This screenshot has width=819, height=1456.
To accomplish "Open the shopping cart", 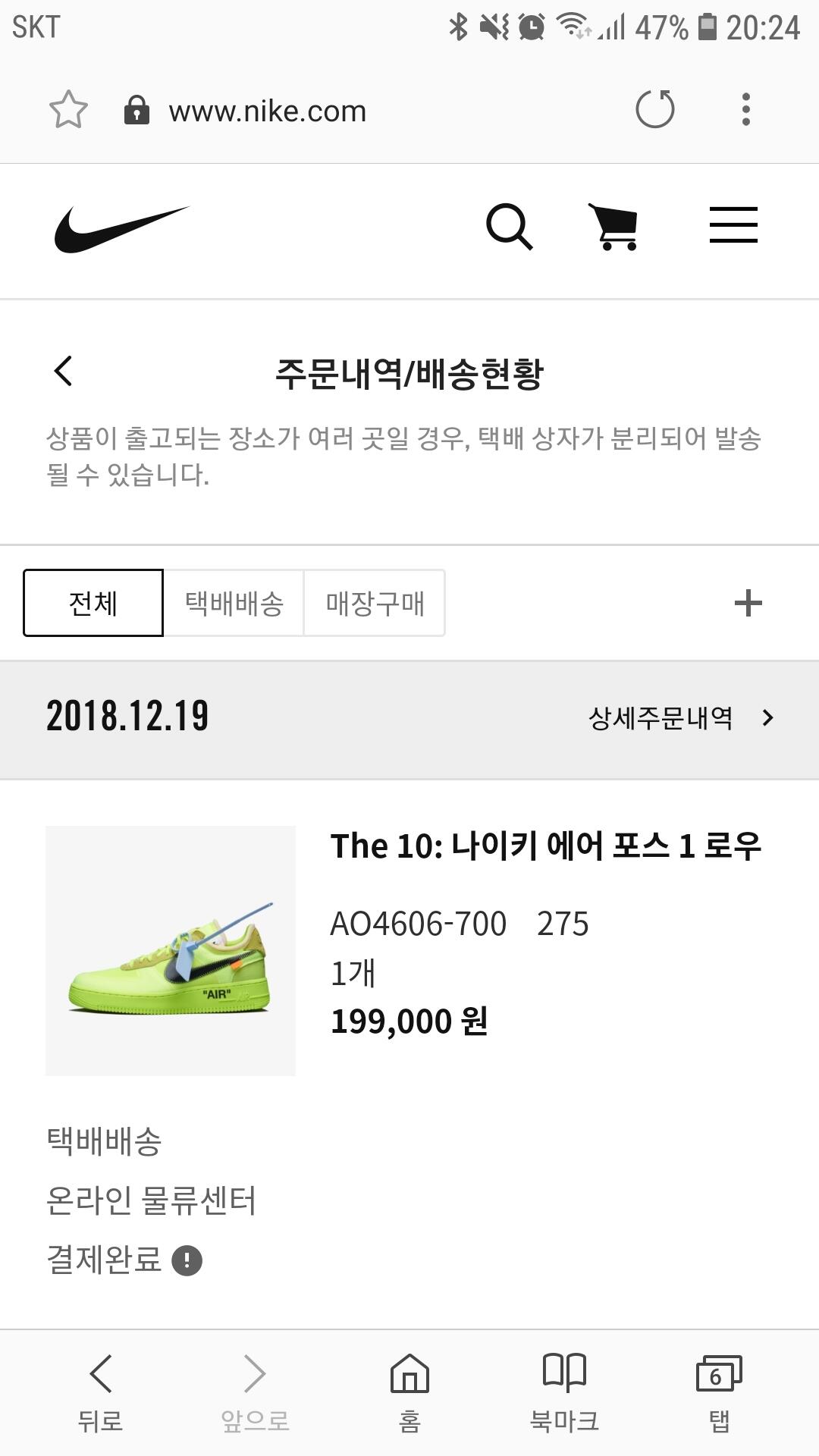I will coord(614,226).
